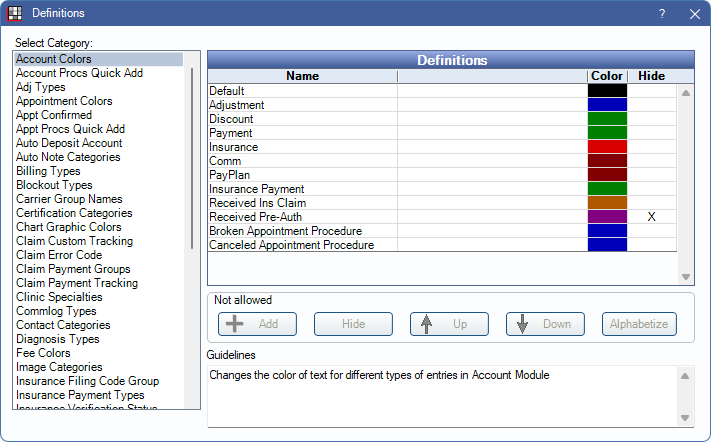Click the Down arrow button

pyautogui.click(x=545, y=324)
